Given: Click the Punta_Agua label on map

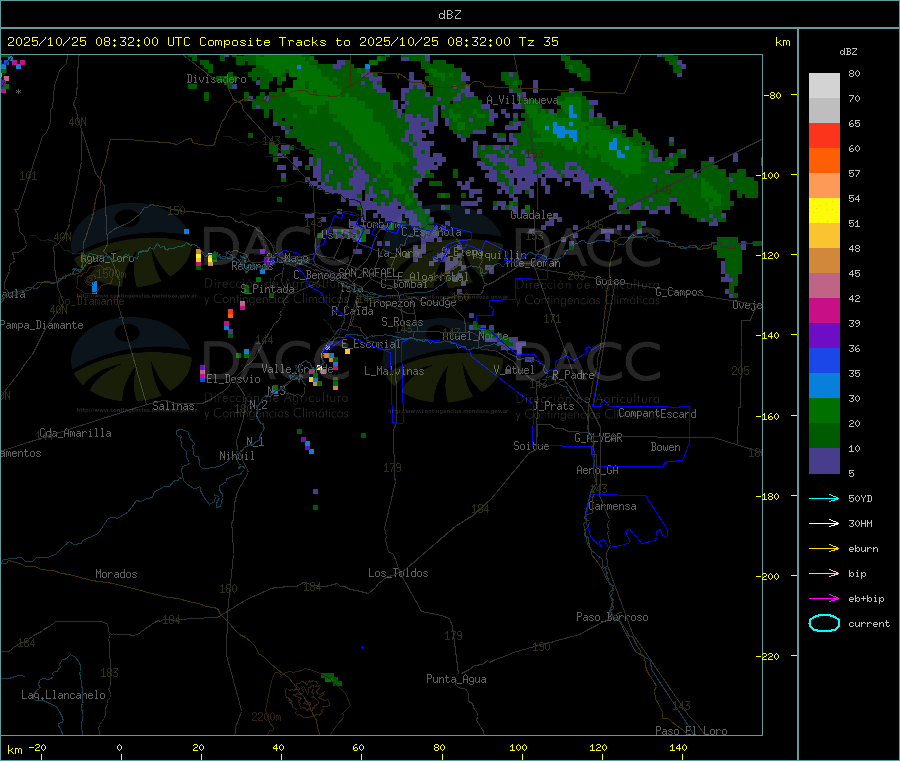Looking at the screenshot, I should point(456,679).
